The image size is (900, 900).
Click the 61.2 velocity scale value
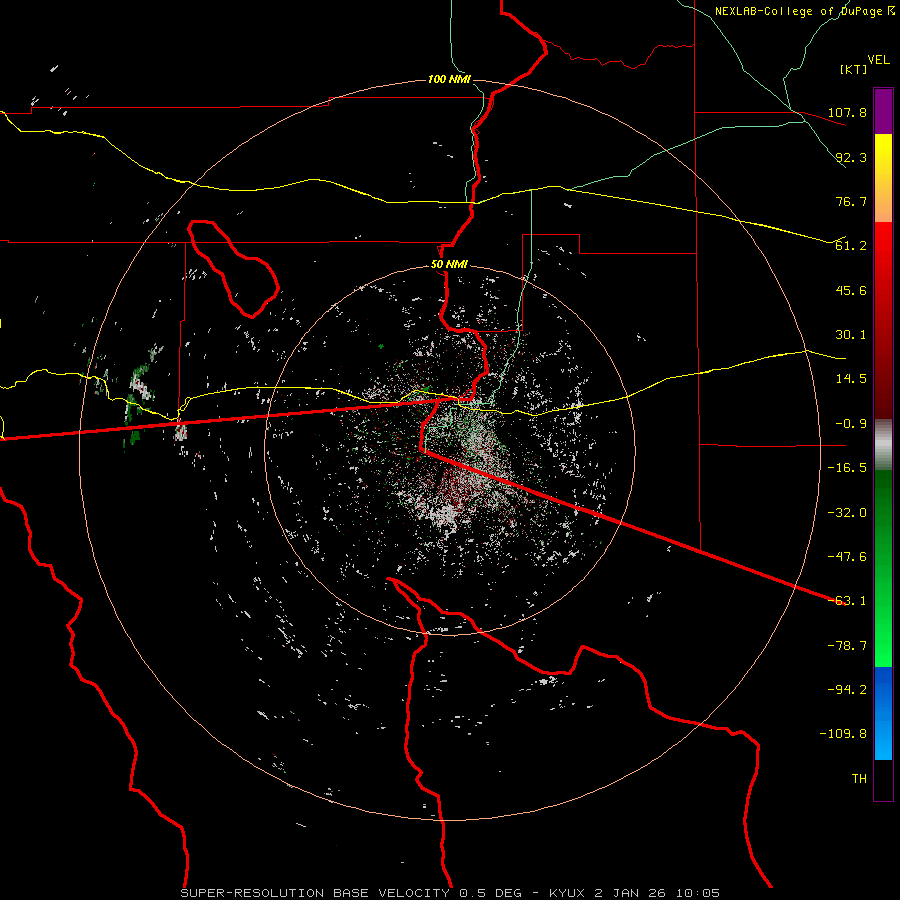[x=851, y=246]
